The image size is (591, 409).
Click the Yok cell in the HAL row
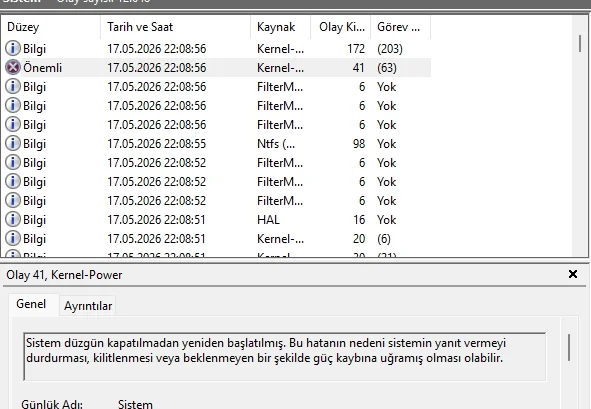386,220
